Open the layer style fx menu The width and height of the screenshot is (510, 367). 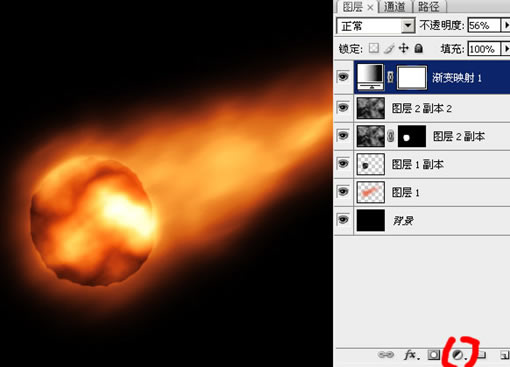pyautogui.click(x=411, y=355)
